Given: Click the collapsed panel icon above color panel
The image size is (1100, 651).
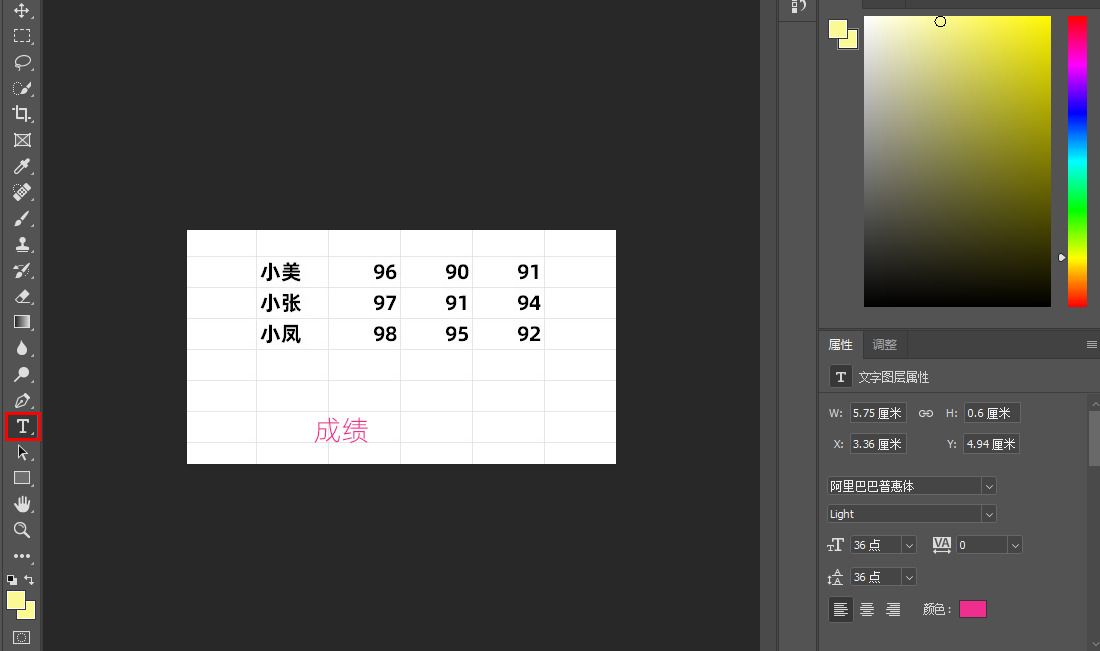Looking at the screenshot, I should click(798, 6).
